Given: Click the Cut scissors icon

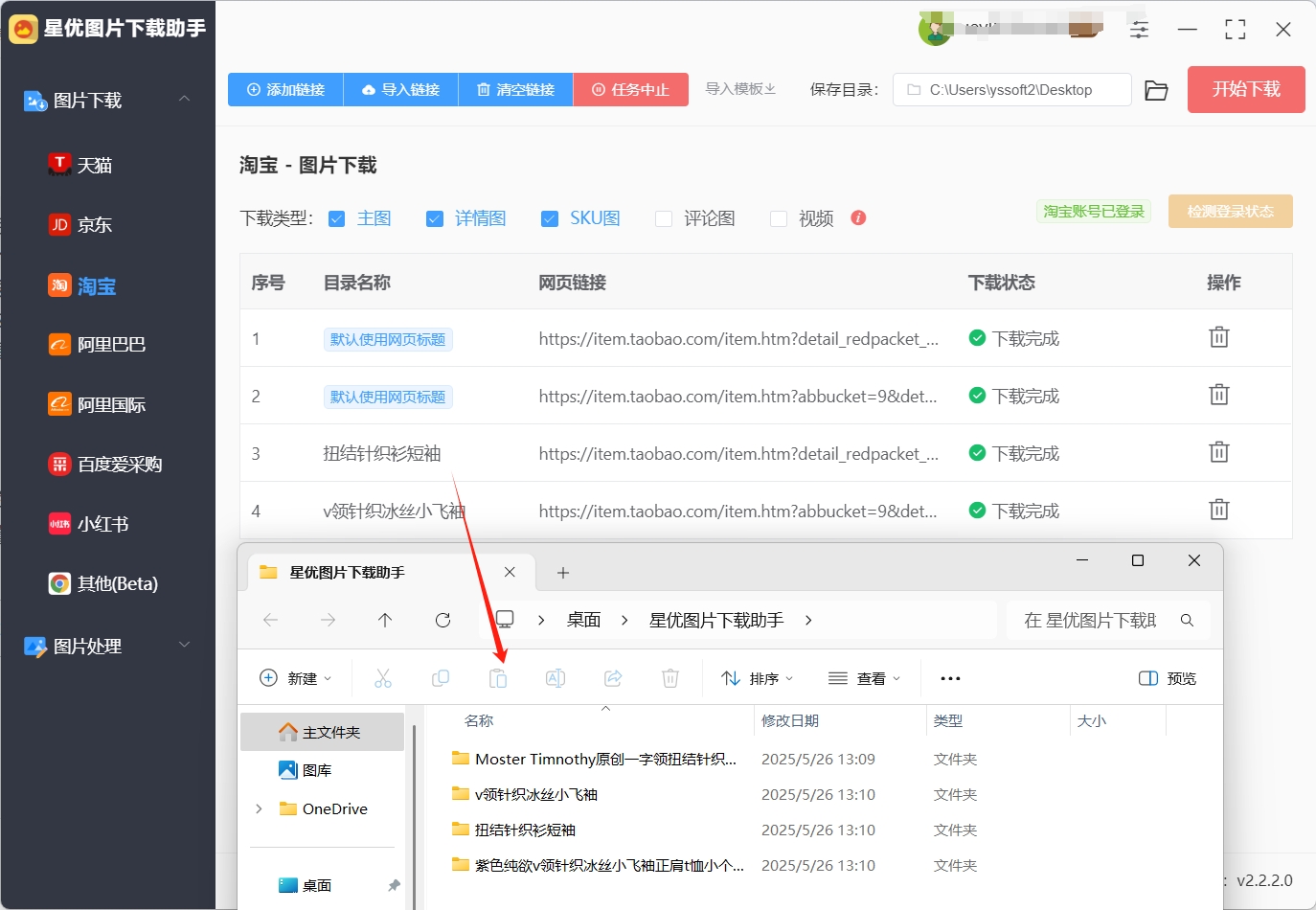Looking at the screenshot, I should 383,678.
